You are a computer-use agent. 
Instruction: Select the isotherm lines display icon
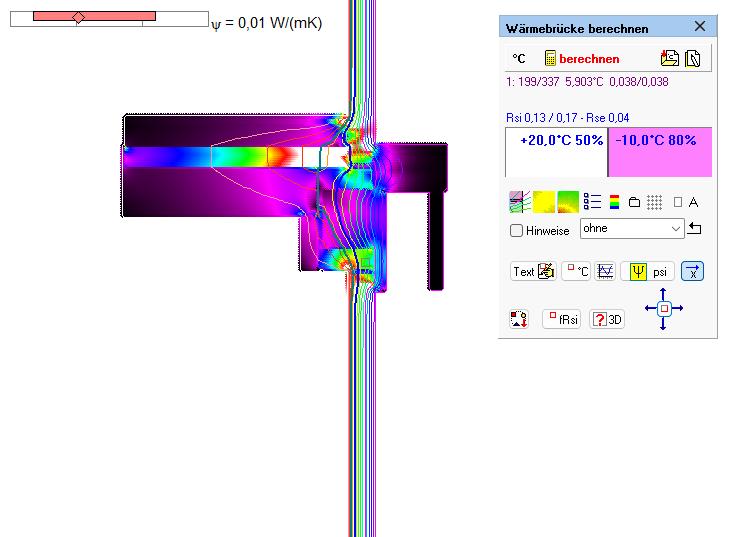[520, 202]
